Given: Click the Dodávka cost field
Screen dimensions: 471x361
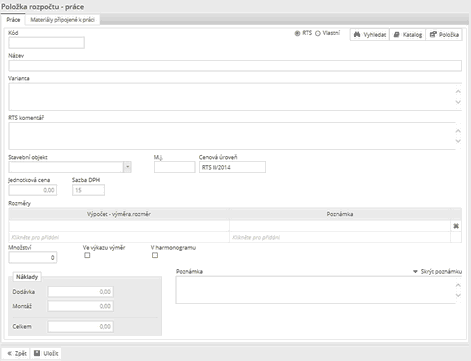Looking at the screenshot, I should pos(80,292).
